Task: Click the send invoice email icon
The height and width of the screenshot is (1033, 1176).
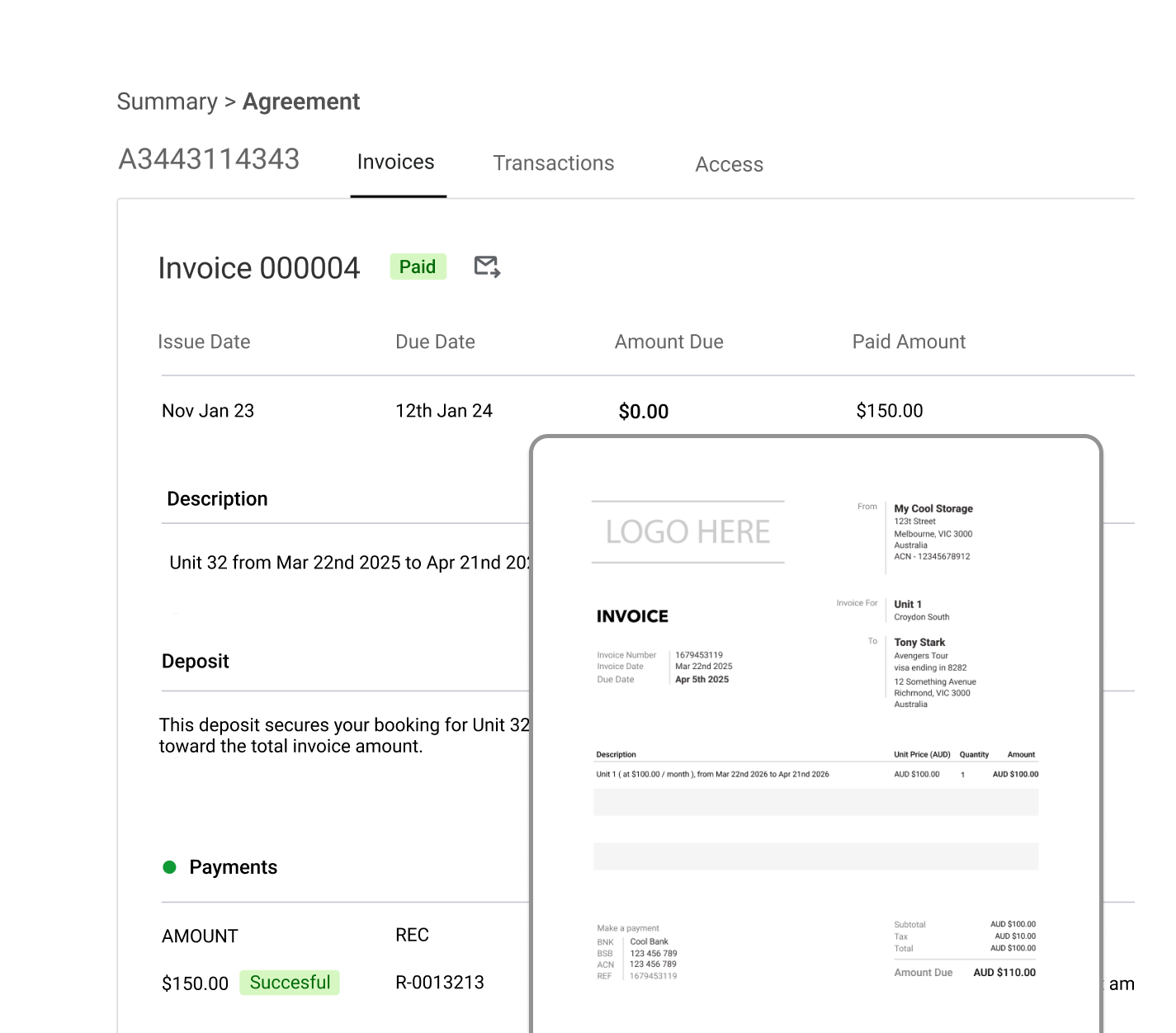Action: coord(486,266)
